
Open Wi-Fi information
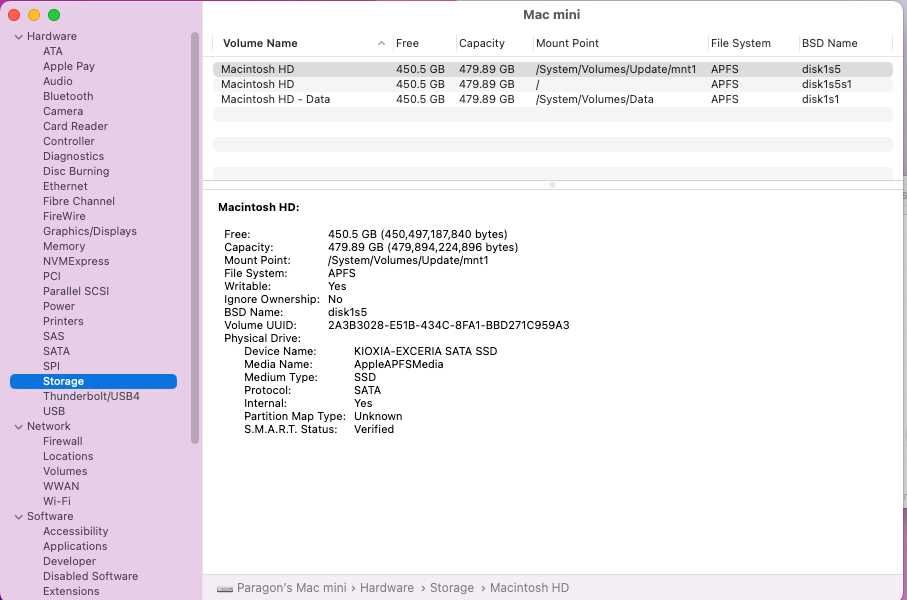(x=57, y=502)
